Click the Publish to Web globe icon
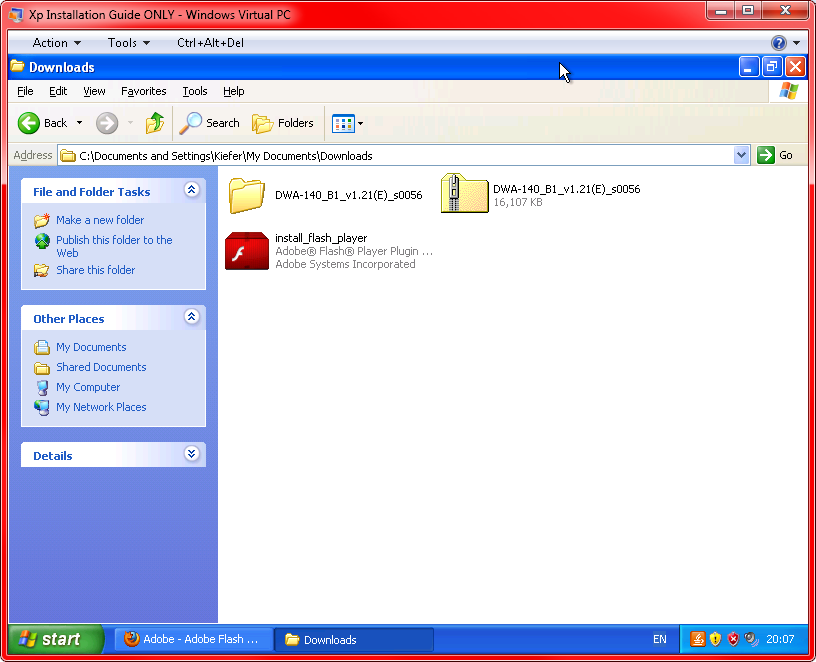Image resolution: width=816 pixels, height=662 pixels. pos(42,241)
